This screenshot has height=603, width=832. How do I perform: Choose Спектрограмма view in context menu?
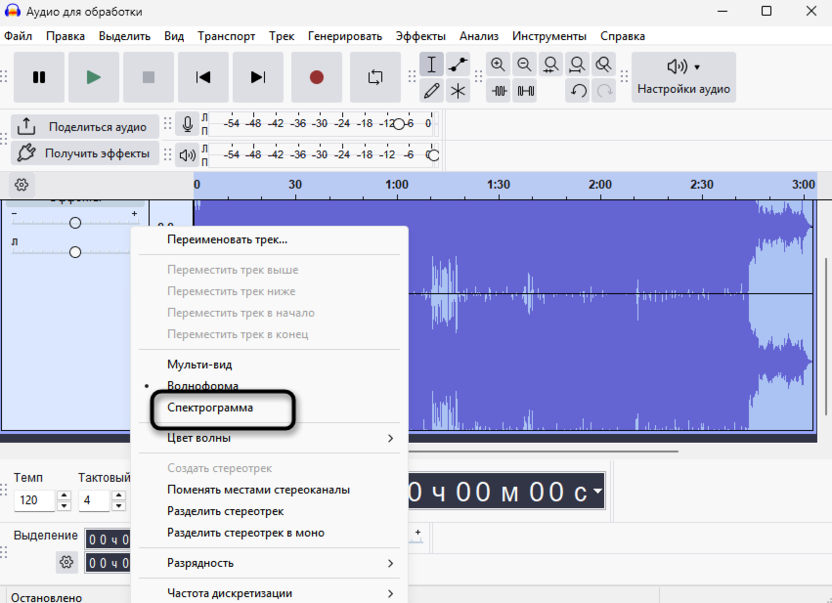click(210, 408)
